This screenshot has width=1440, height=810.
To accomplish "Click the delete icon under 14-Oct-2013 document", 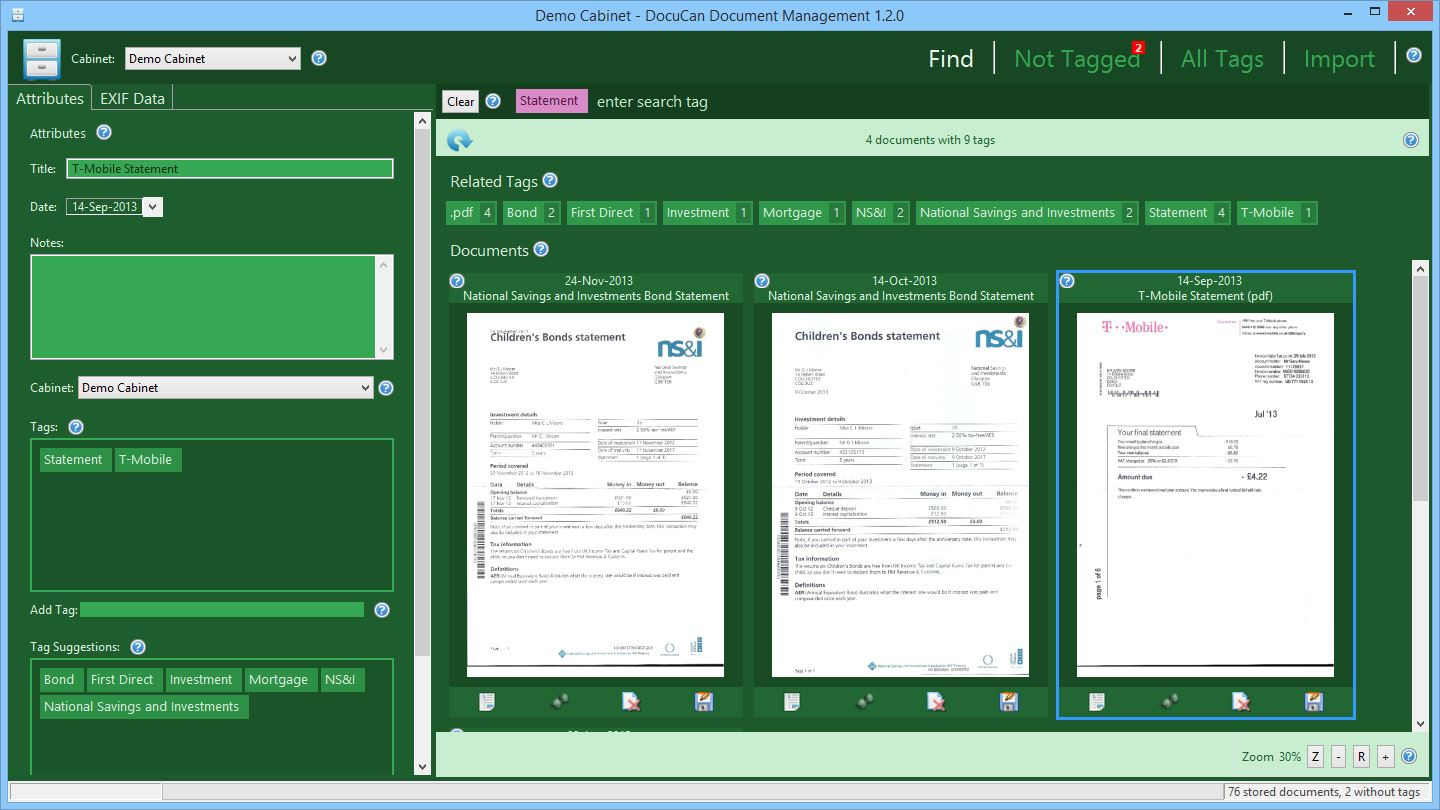I will (x=936, y=702).
